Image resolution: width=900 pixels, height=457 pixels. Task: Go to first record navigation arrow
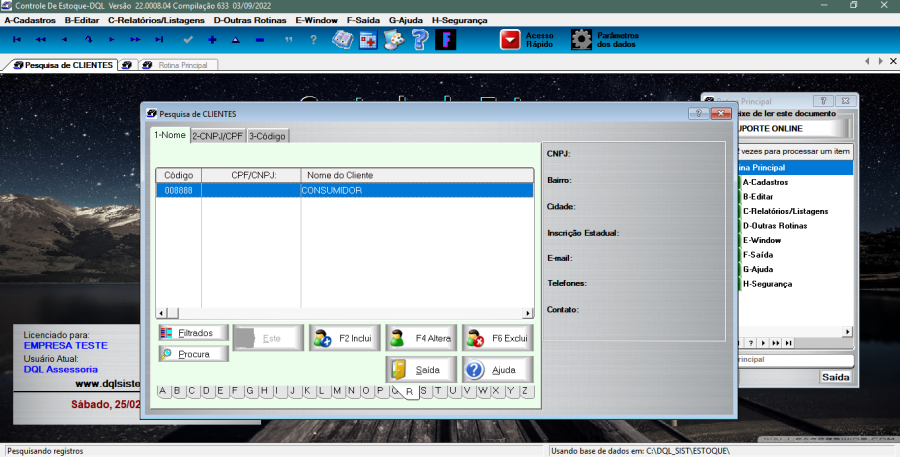click(x=16, y=40)
